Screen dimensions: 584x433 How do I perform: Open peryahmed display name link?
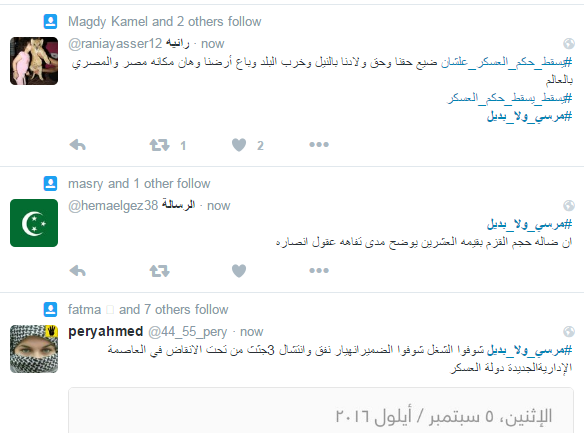(106, 331)
